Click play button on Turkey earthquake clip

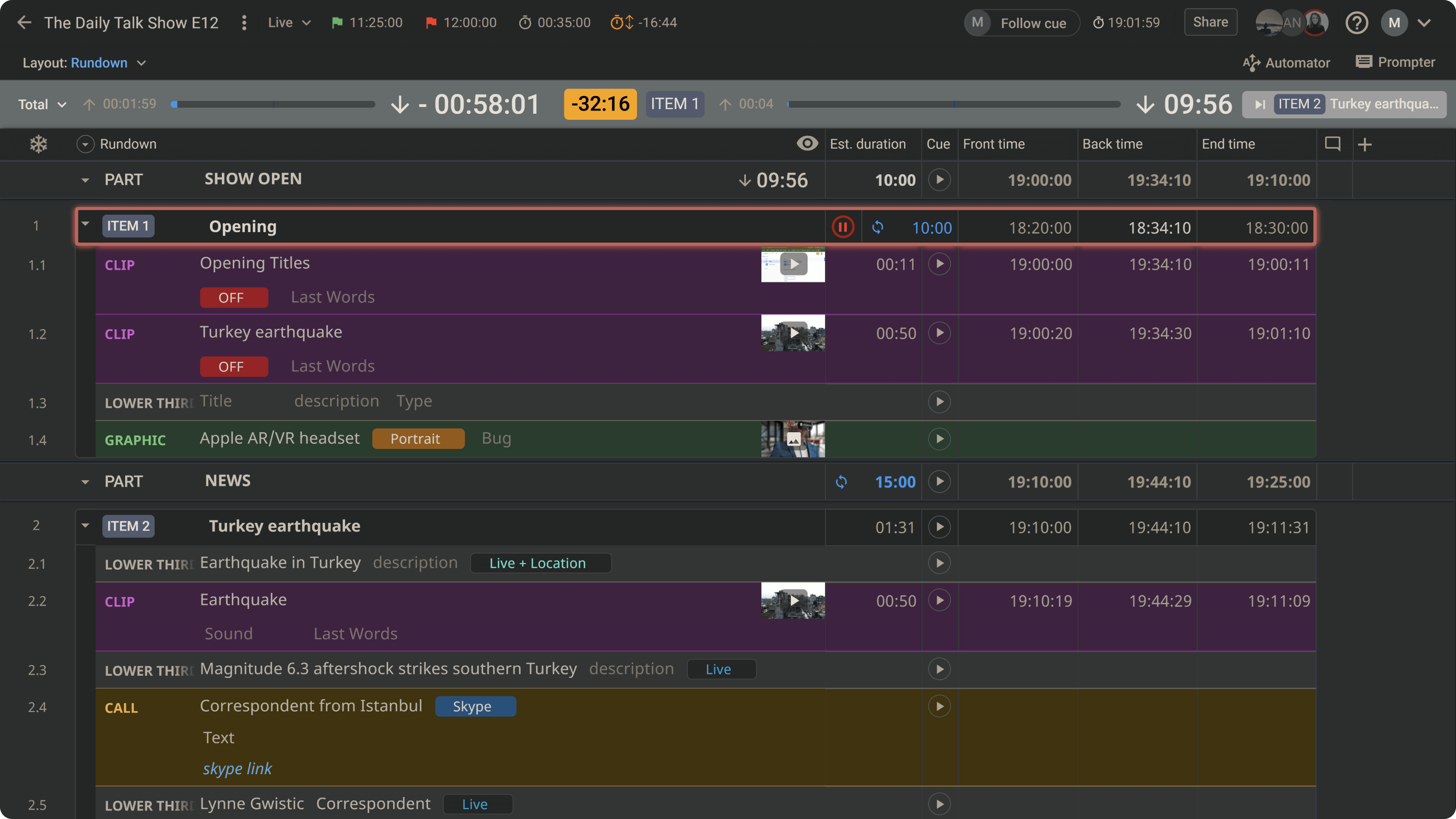(938, 333)
